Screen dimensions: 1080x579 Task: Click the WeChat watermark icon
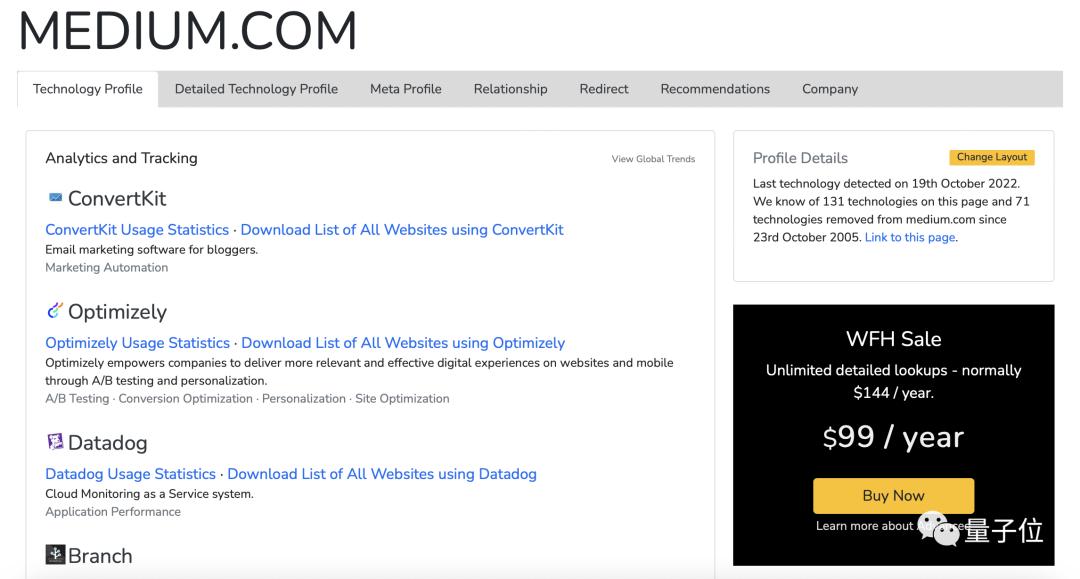tap(939, 529)
